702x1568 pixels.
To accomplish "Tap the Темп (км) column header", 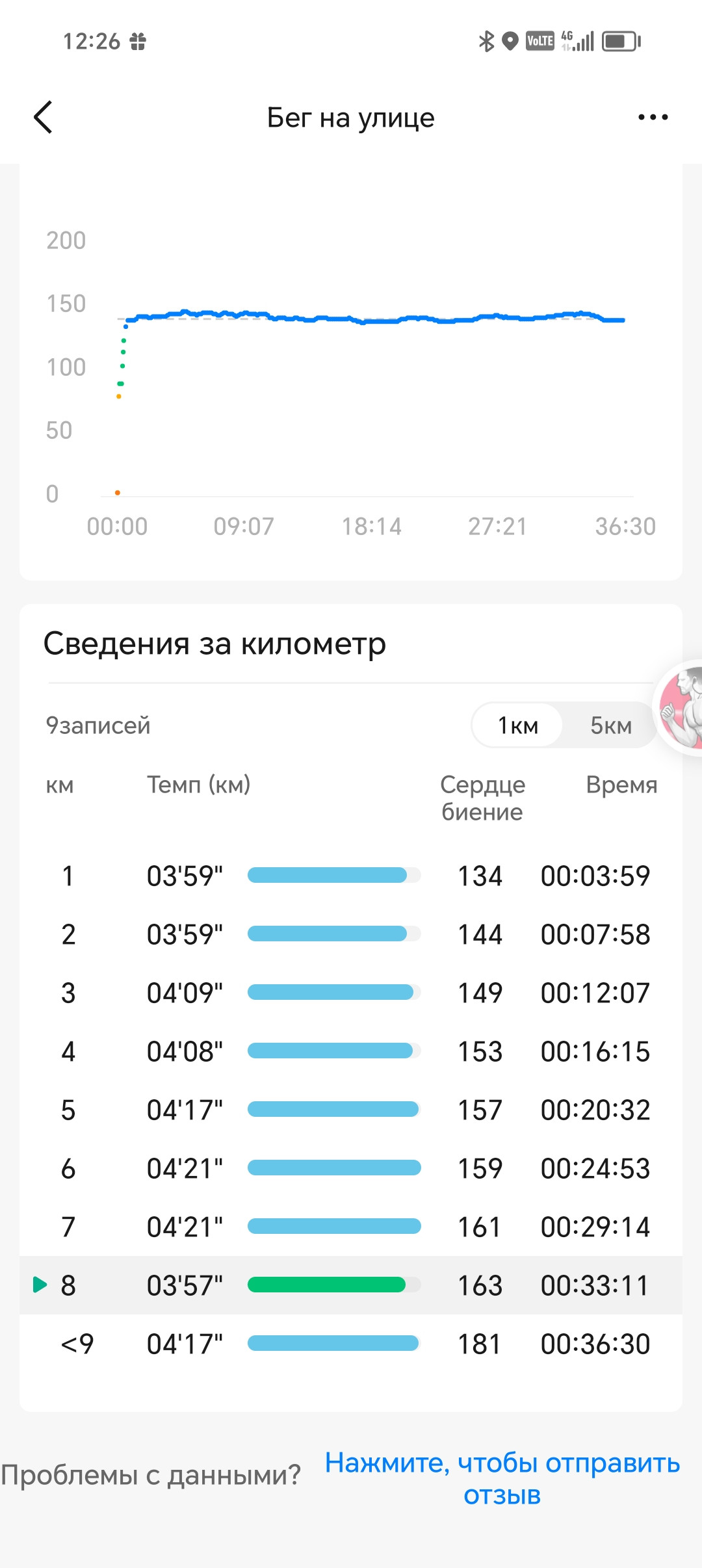I will point(198,785).
